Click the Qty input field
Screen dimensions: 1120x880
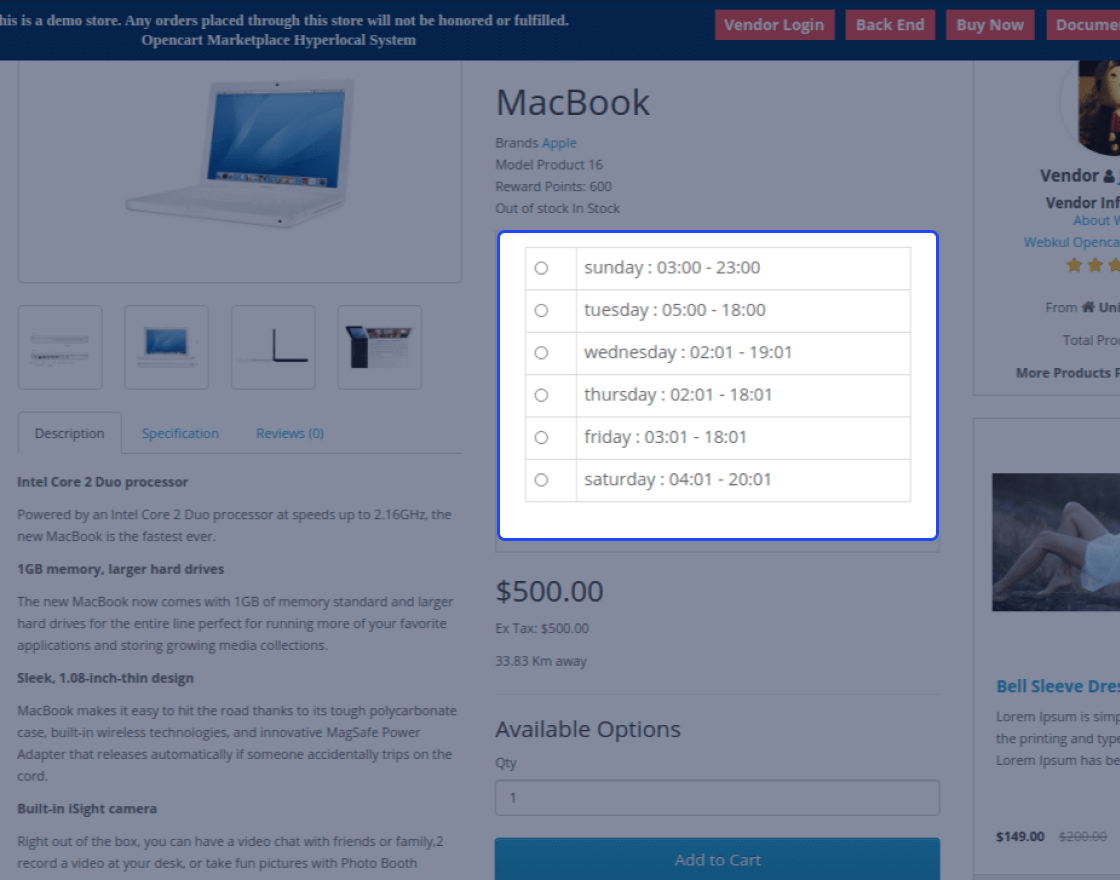pyautogui.click(x=717, y=797)
